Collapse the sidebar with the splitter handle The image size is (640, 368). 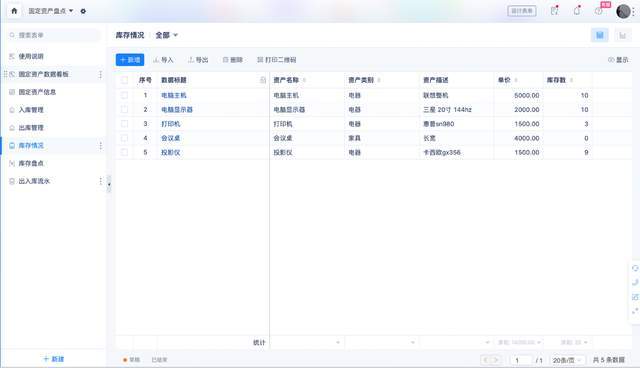click(x=109, y=184)
